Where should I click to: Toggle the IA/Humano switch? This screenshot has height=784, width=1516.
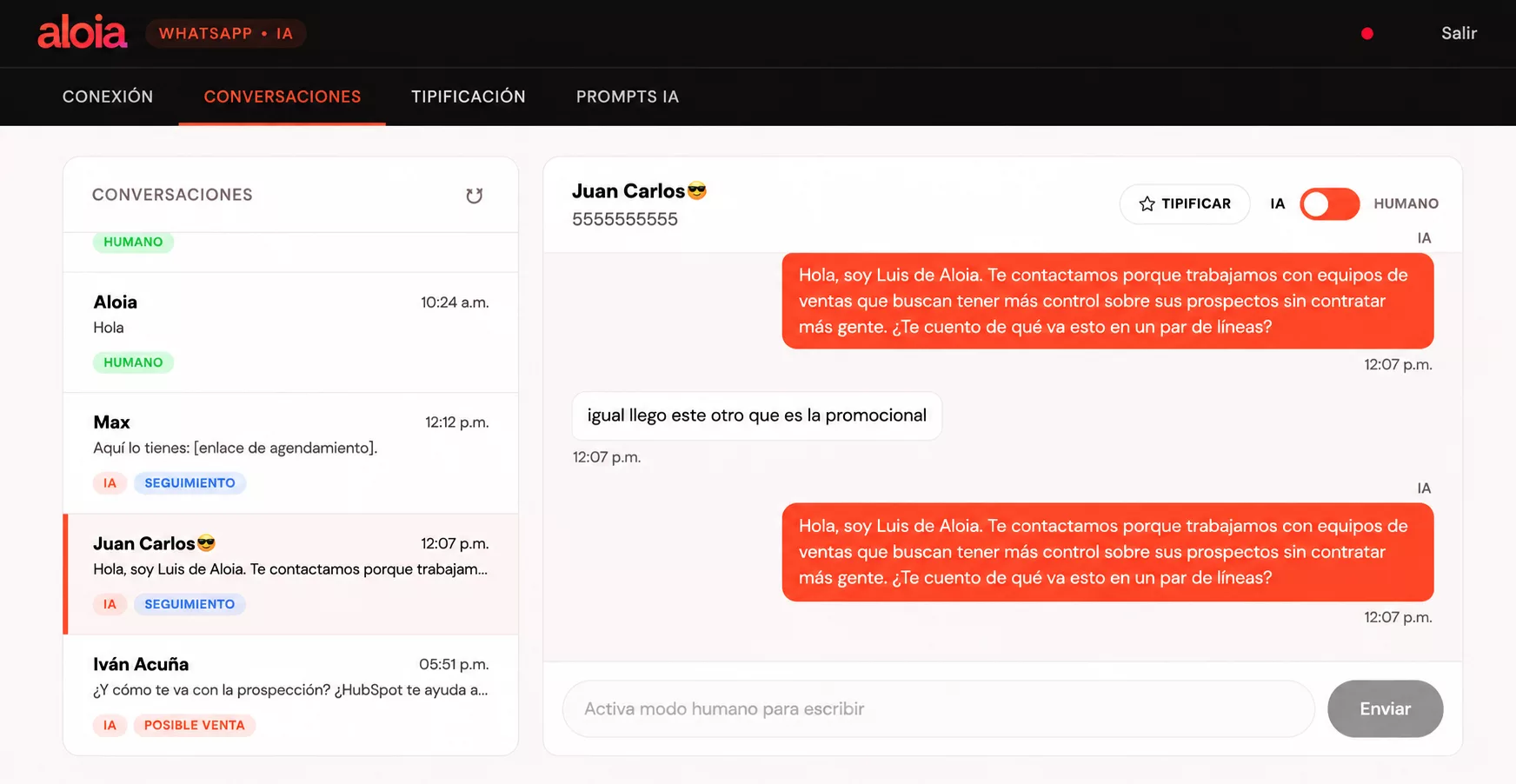tap(1329, 204)
